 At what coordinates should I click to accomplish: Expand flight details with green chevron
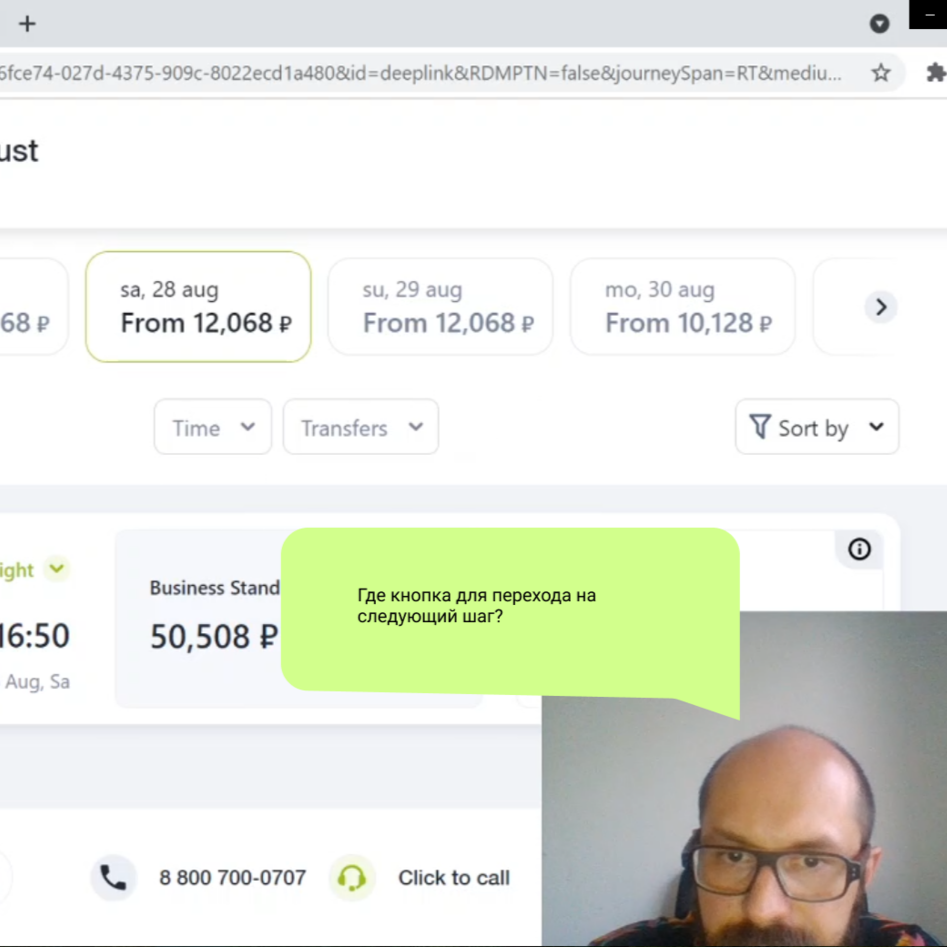click(57, 569)
